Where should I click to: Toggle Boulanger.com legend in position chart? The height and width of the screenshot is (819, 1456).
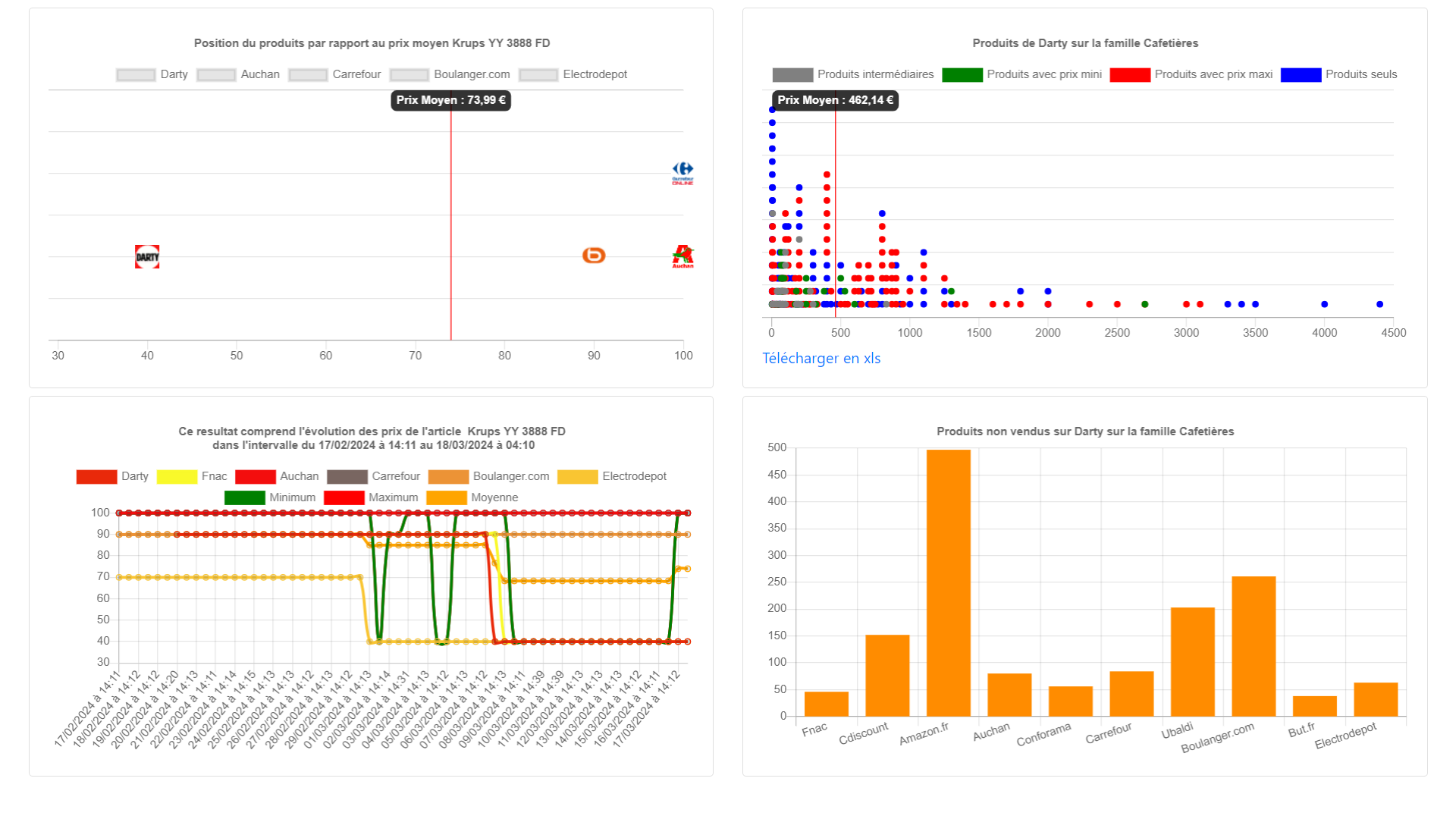(x=450, y=74)
